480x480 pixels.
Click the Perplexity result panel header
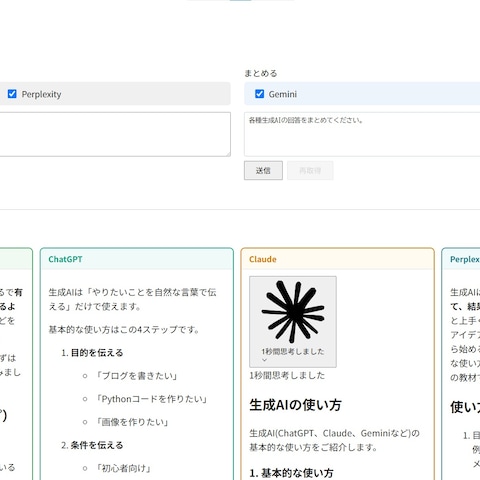click(x=461, y=259)
